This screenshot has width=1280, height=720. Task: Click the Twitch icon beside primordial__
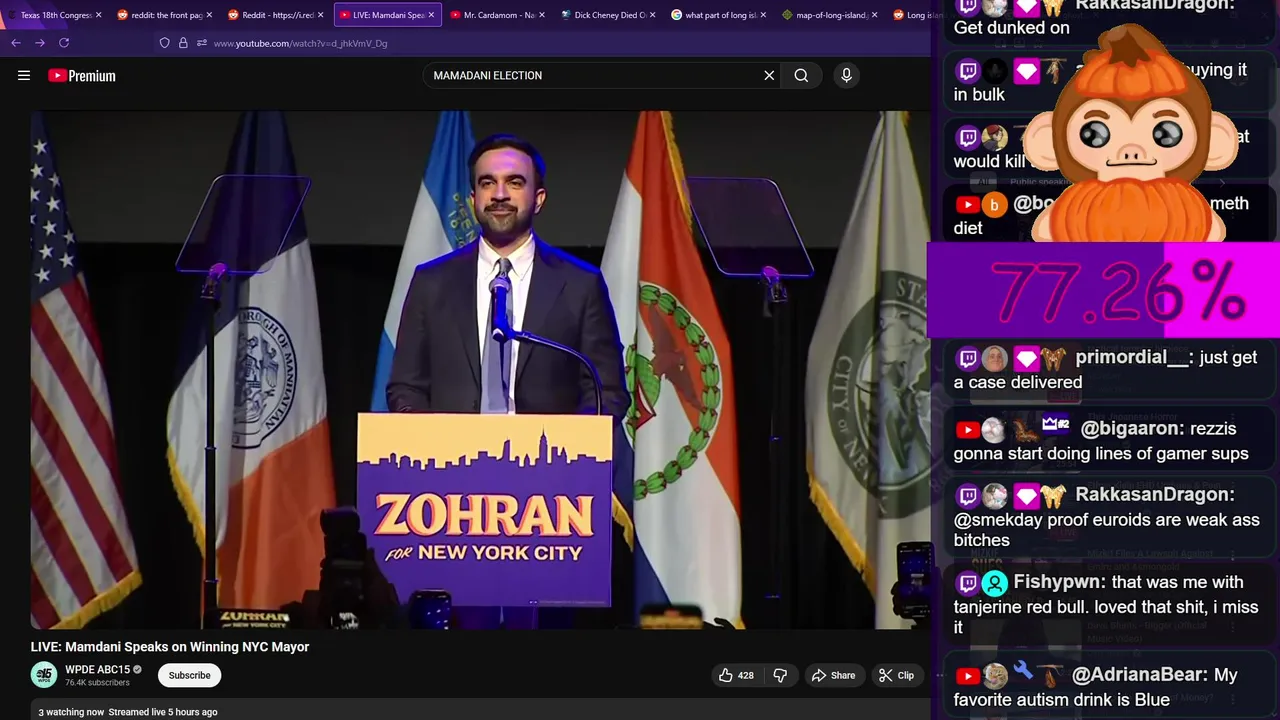967,358
